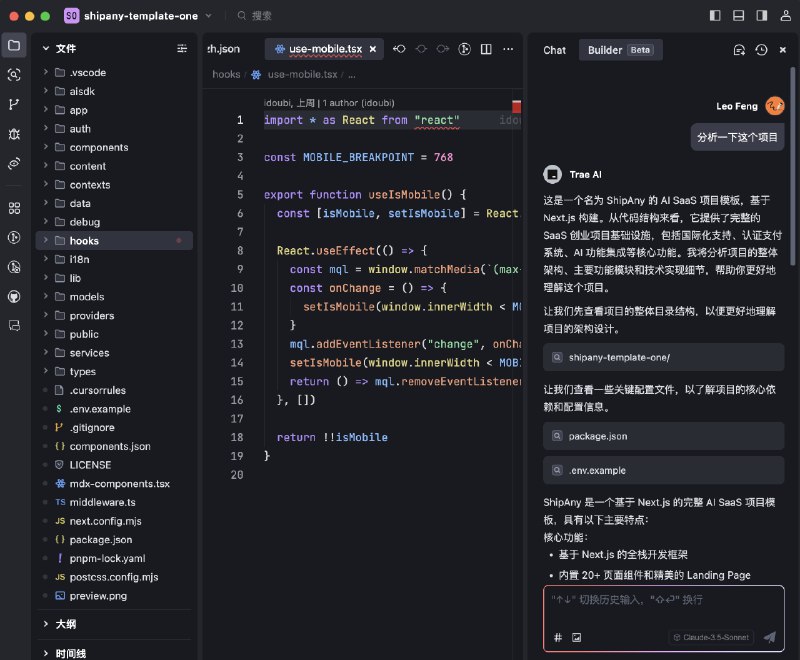
Task: Click the top search field
Action: pos(255,16)
